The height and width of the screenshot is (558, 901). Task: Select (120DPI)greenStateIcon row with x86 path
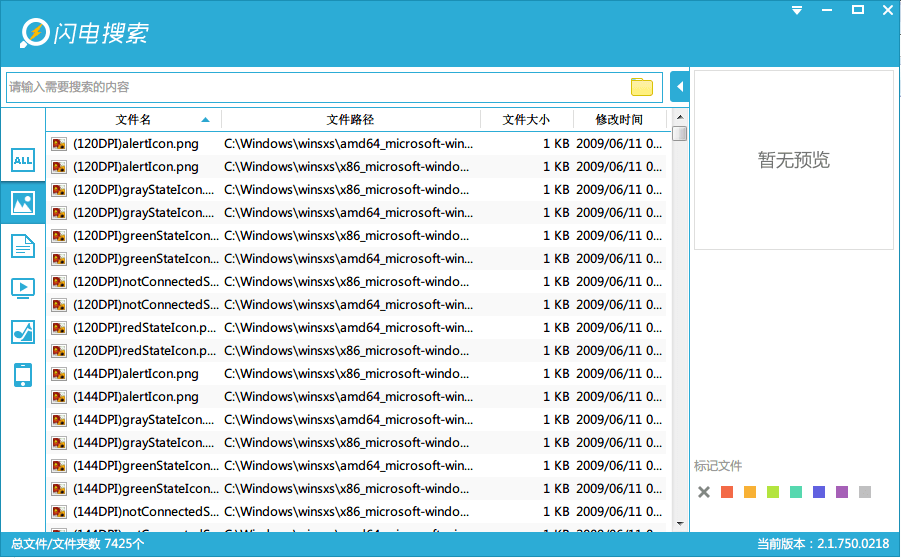[x=356, y=236]
